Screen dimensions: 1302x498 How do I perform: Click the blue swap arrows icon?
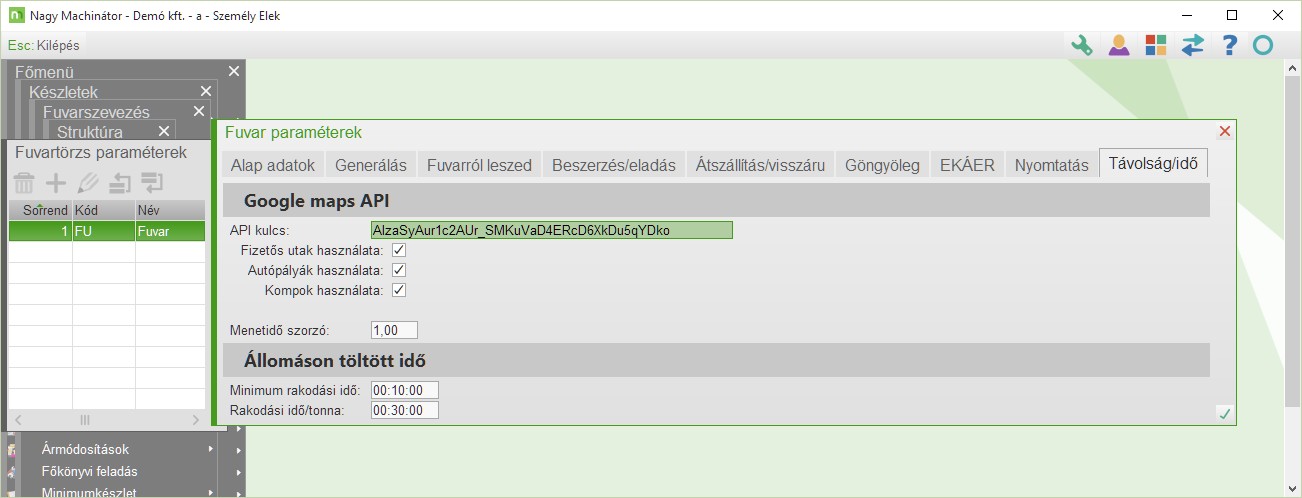click(1193, 45)
